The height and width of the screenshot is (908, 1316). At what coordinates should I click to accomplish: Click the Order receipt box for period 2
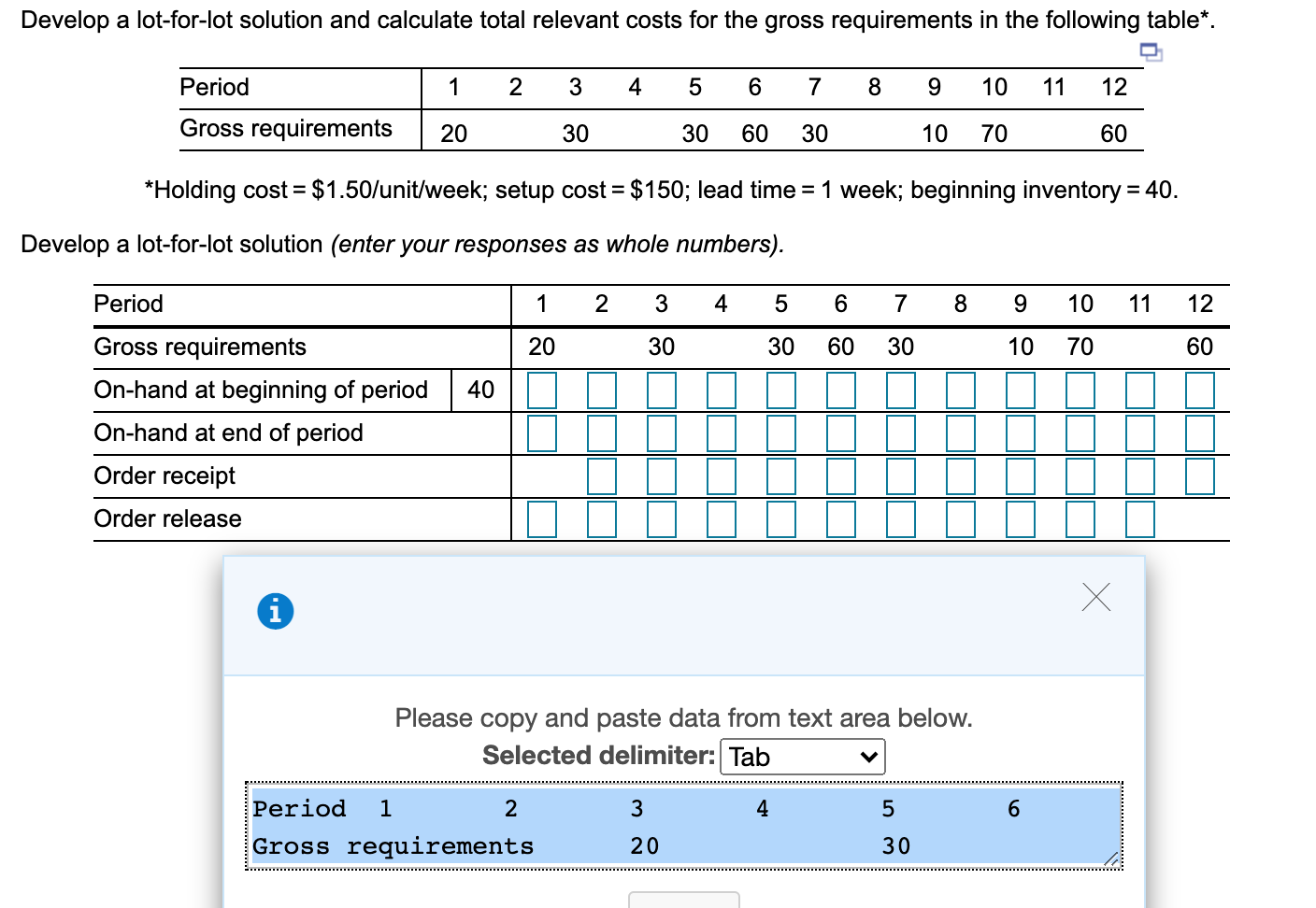(x=602, y=475)
